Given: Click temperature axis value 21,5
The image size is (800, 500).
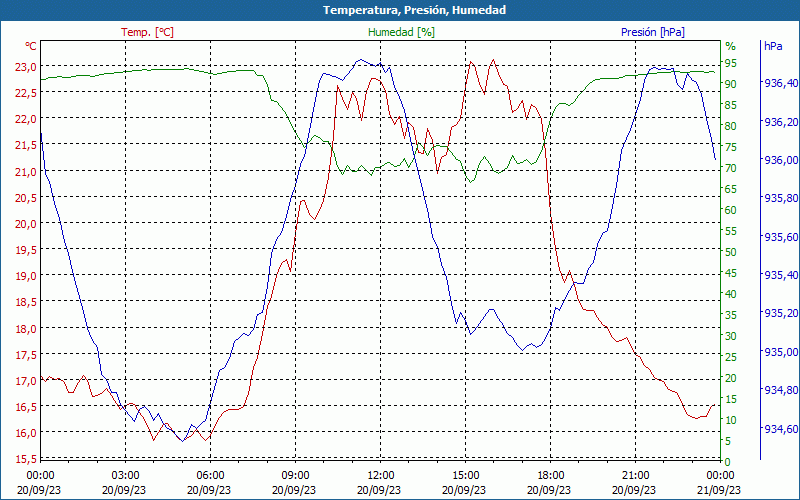Looking at the screenshot, I should coord(24,145).
